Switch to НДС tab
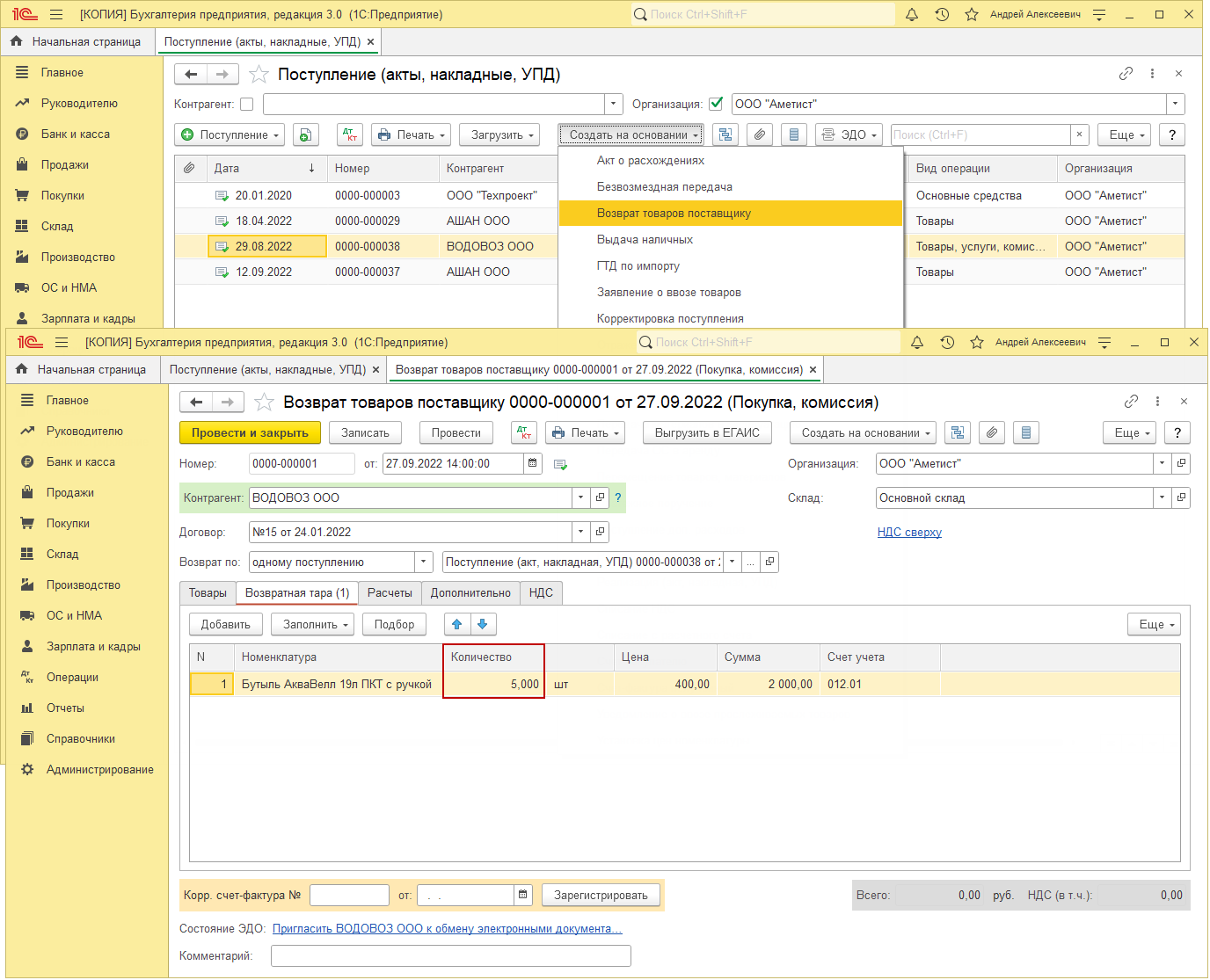Image resolution: width=1210 pixels, height=980 pixels. pyautogui.click(x=541, y=592)
